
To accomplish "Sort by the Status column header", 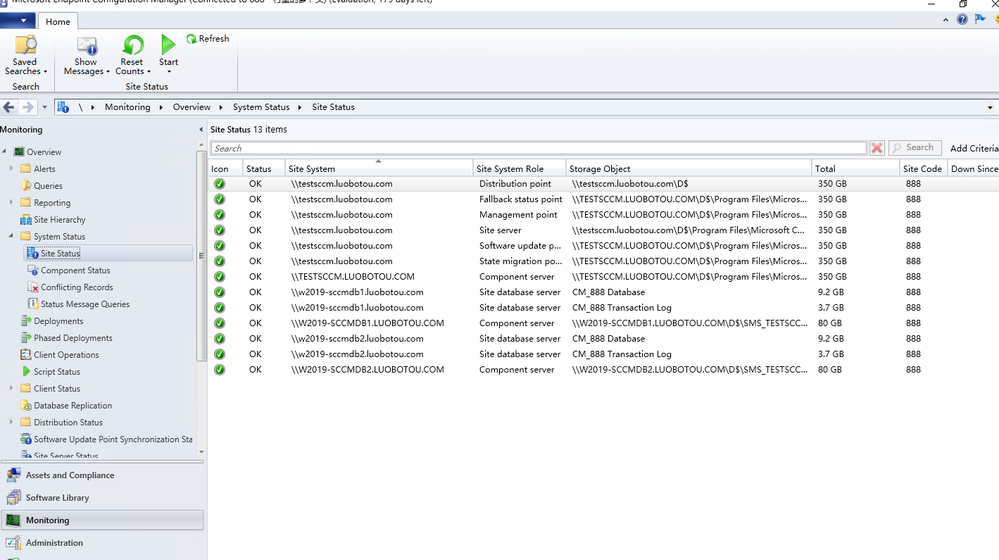I will pos(264,169).
